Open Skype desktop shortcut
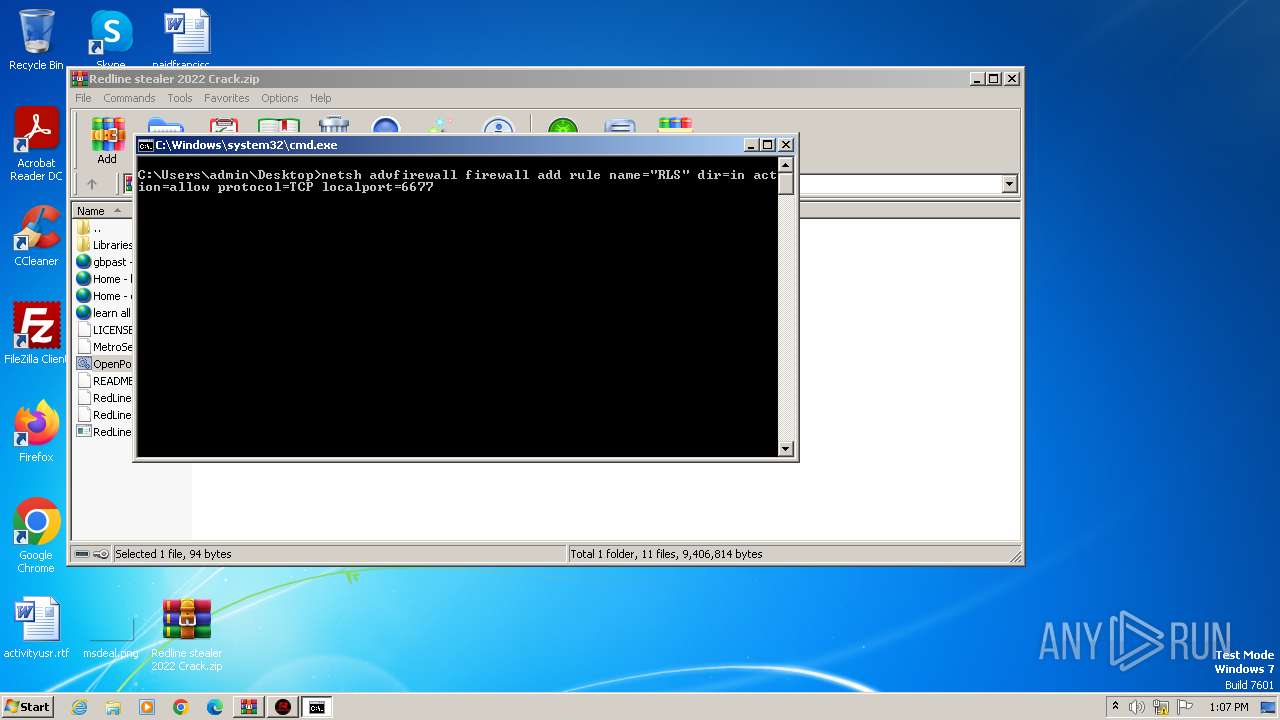 [110, 40]
